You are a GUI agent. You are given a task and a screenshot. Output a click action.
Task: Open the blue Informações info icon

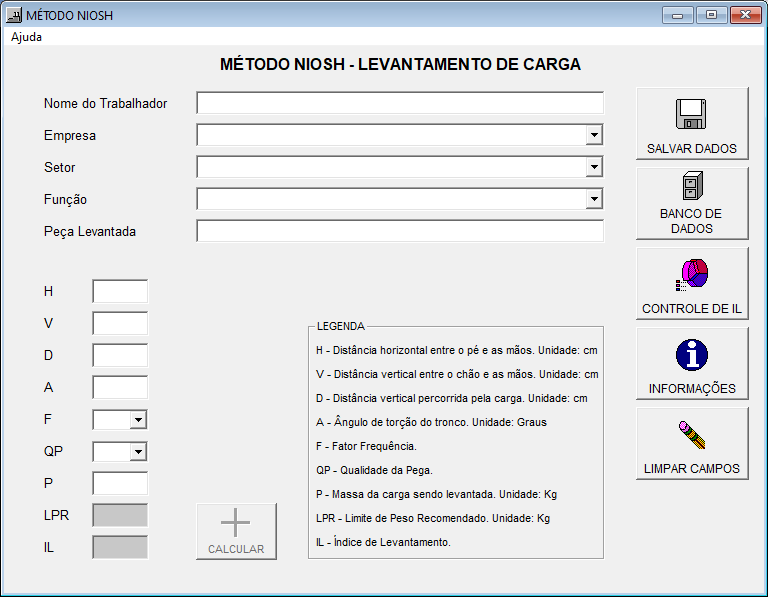(691, 354)
